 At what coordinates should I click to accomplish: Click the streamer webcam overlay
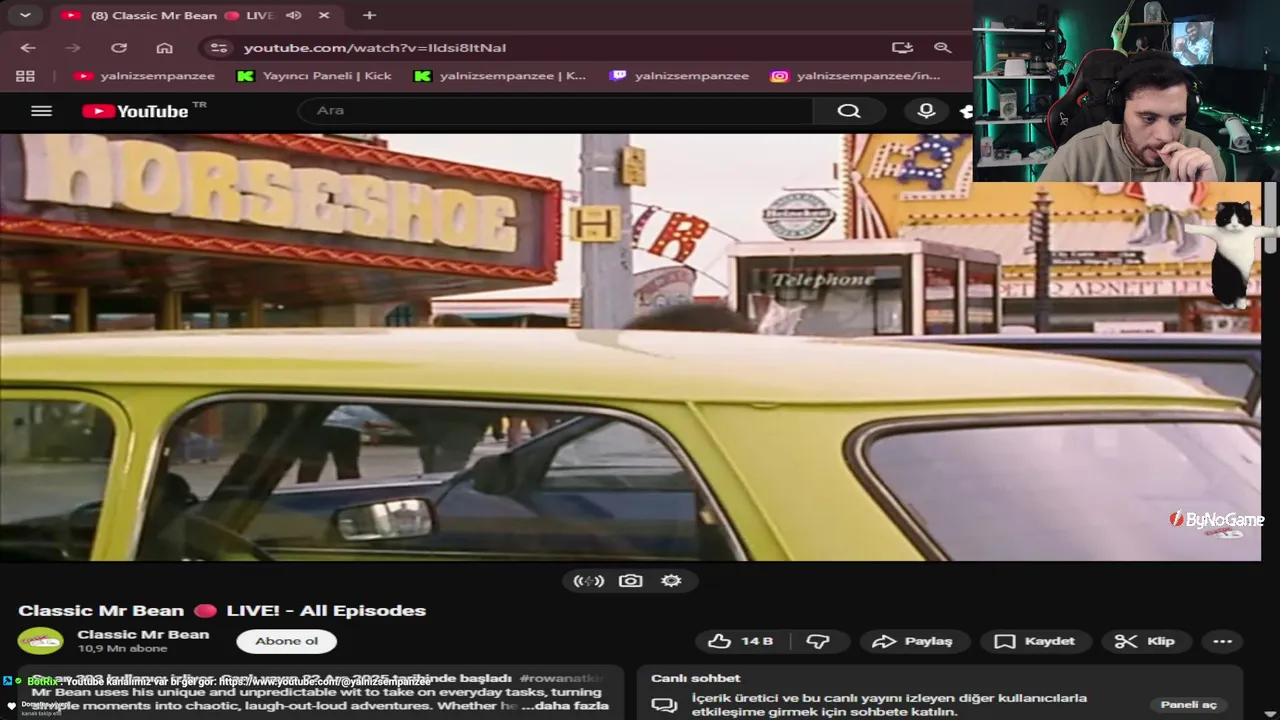tap(1126, 91)
